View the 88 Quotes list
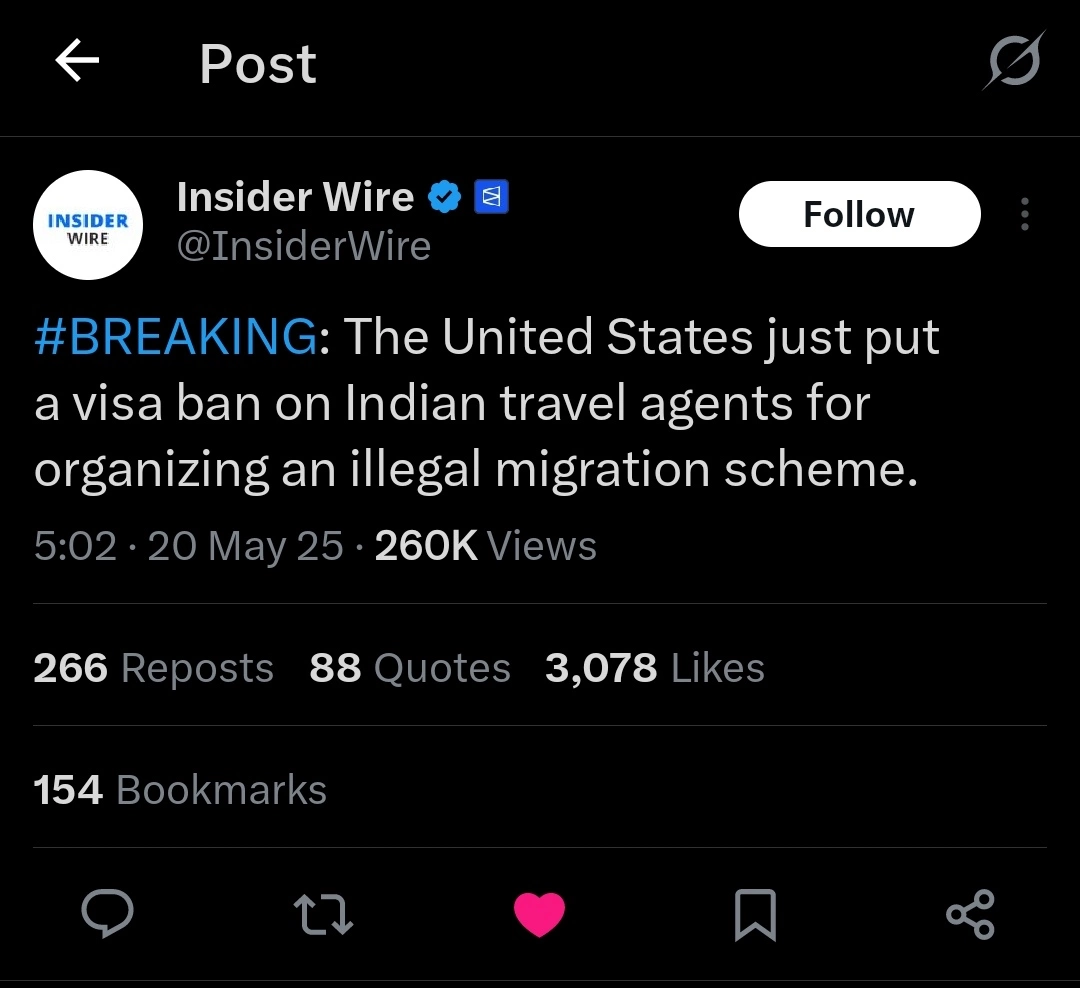1080x988 pixels. (410, 668)
